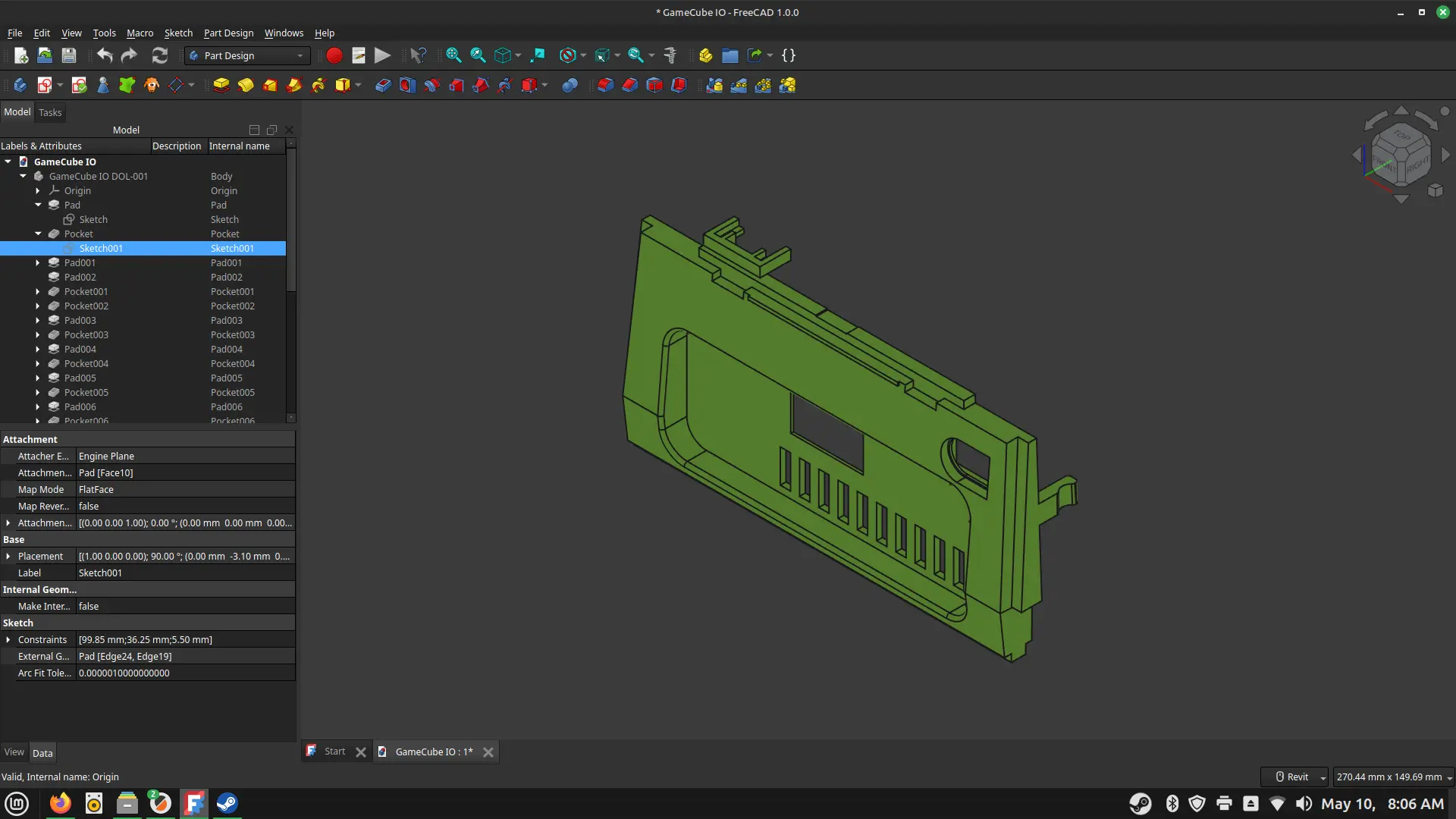Open the Macro menu
Viewport: 1456px width, 819px height.
(x=140, y=33)
